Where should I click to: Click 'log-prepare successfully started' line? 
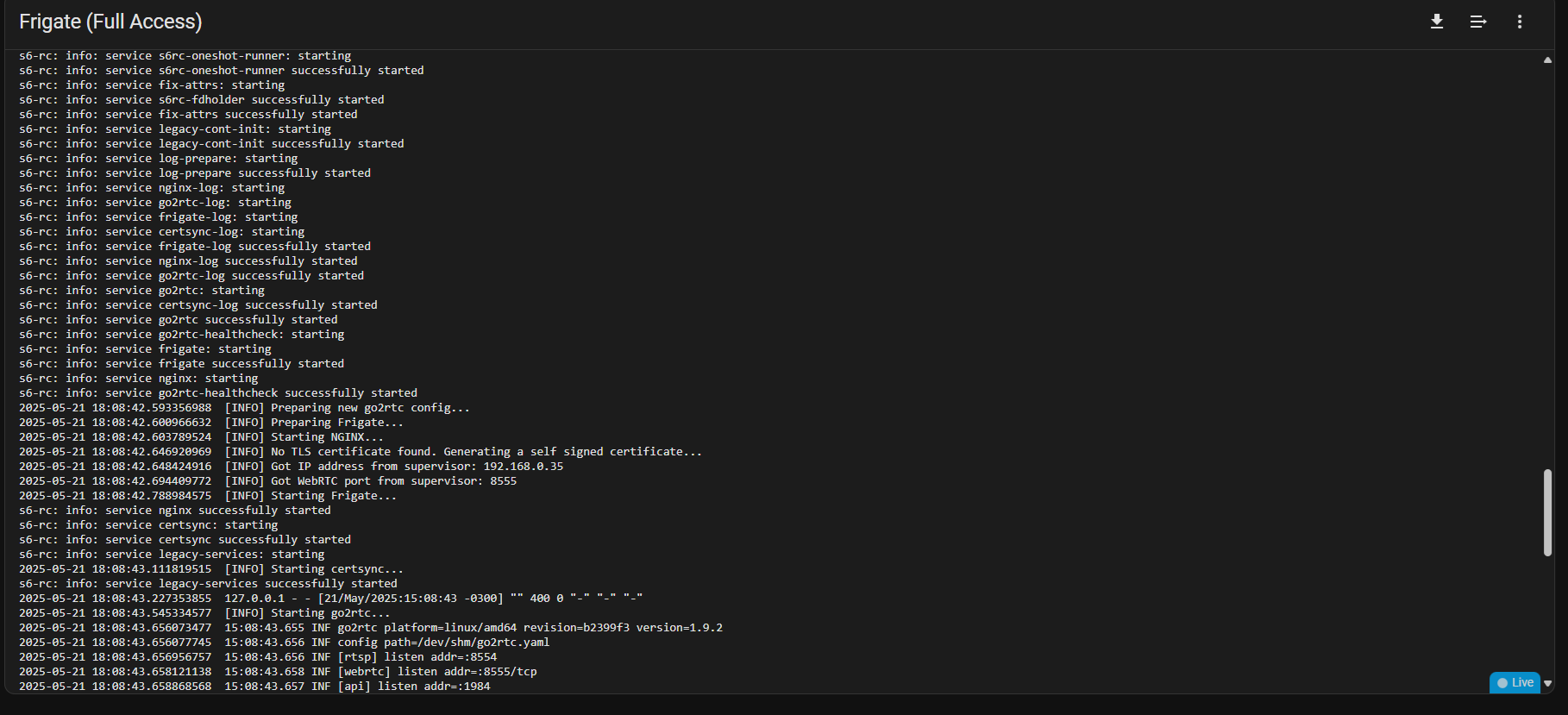pyautogui.click(x=195, y=173)
